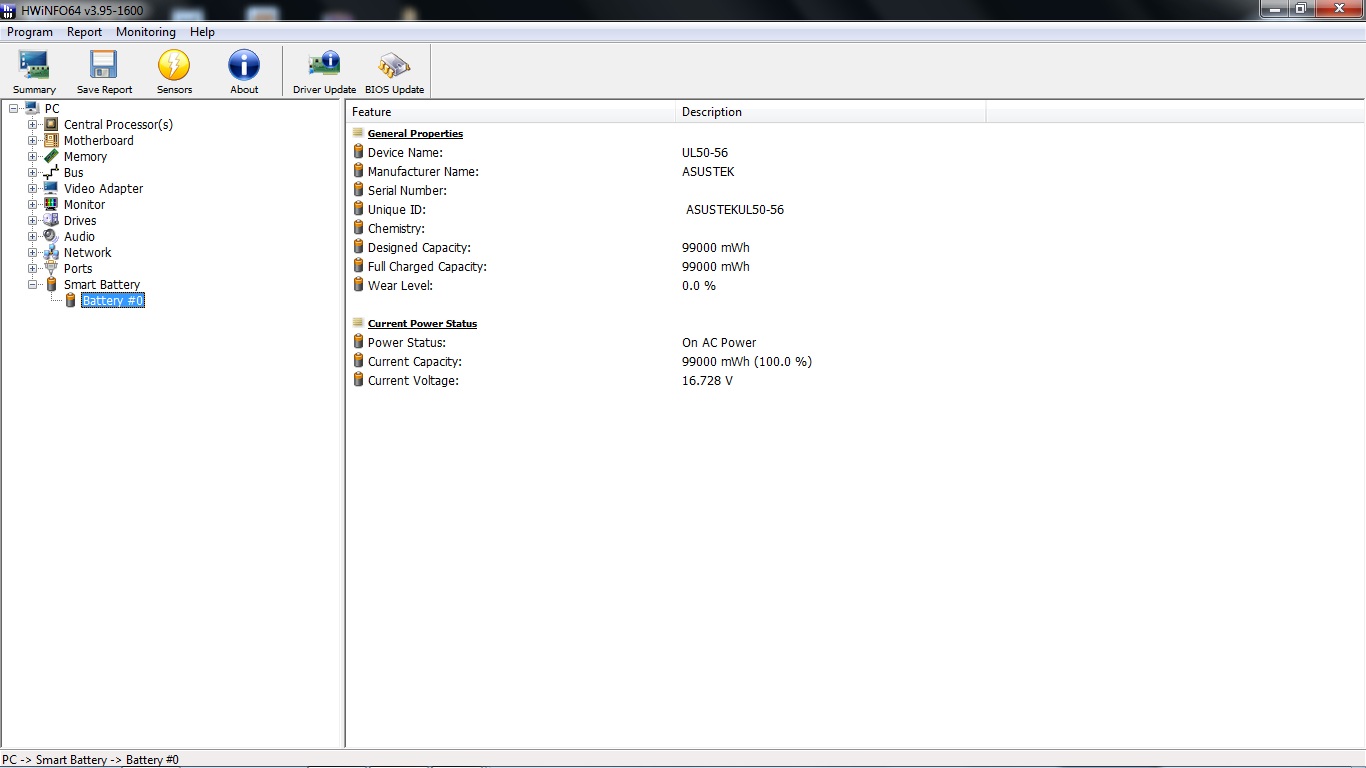1366x768 pixels.
Task: Expand the Audio node
Action: pyautogui.click(x=32, y=236)
